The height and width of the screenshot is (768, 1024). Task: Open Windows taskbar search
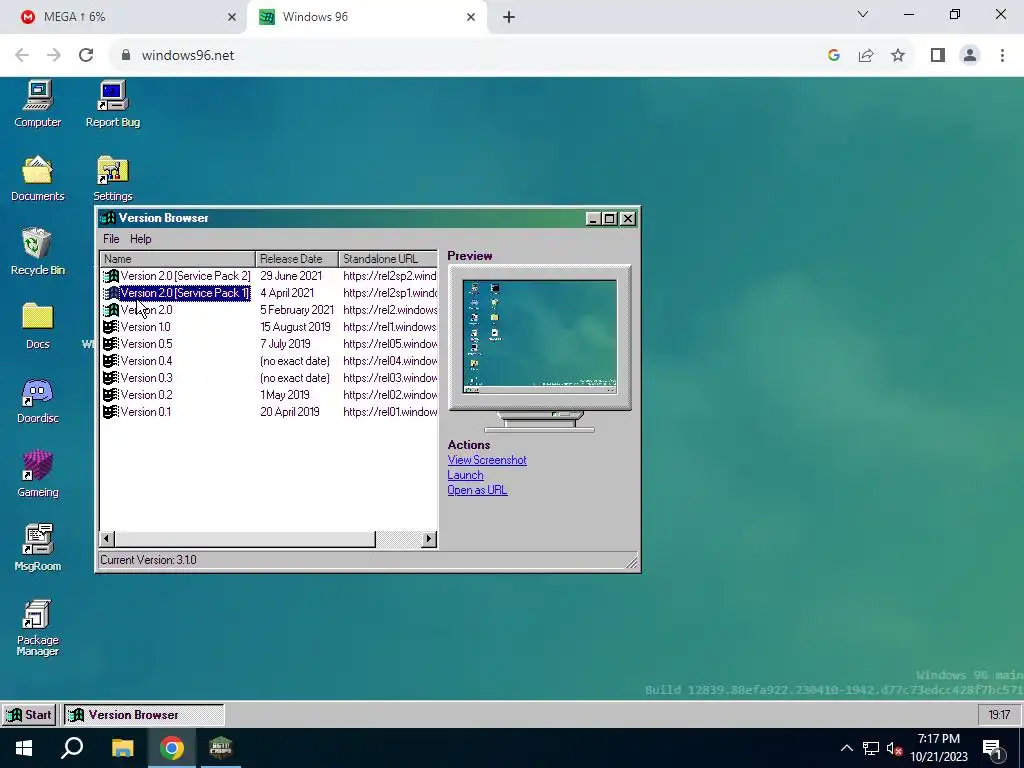(x=72, y=748)
